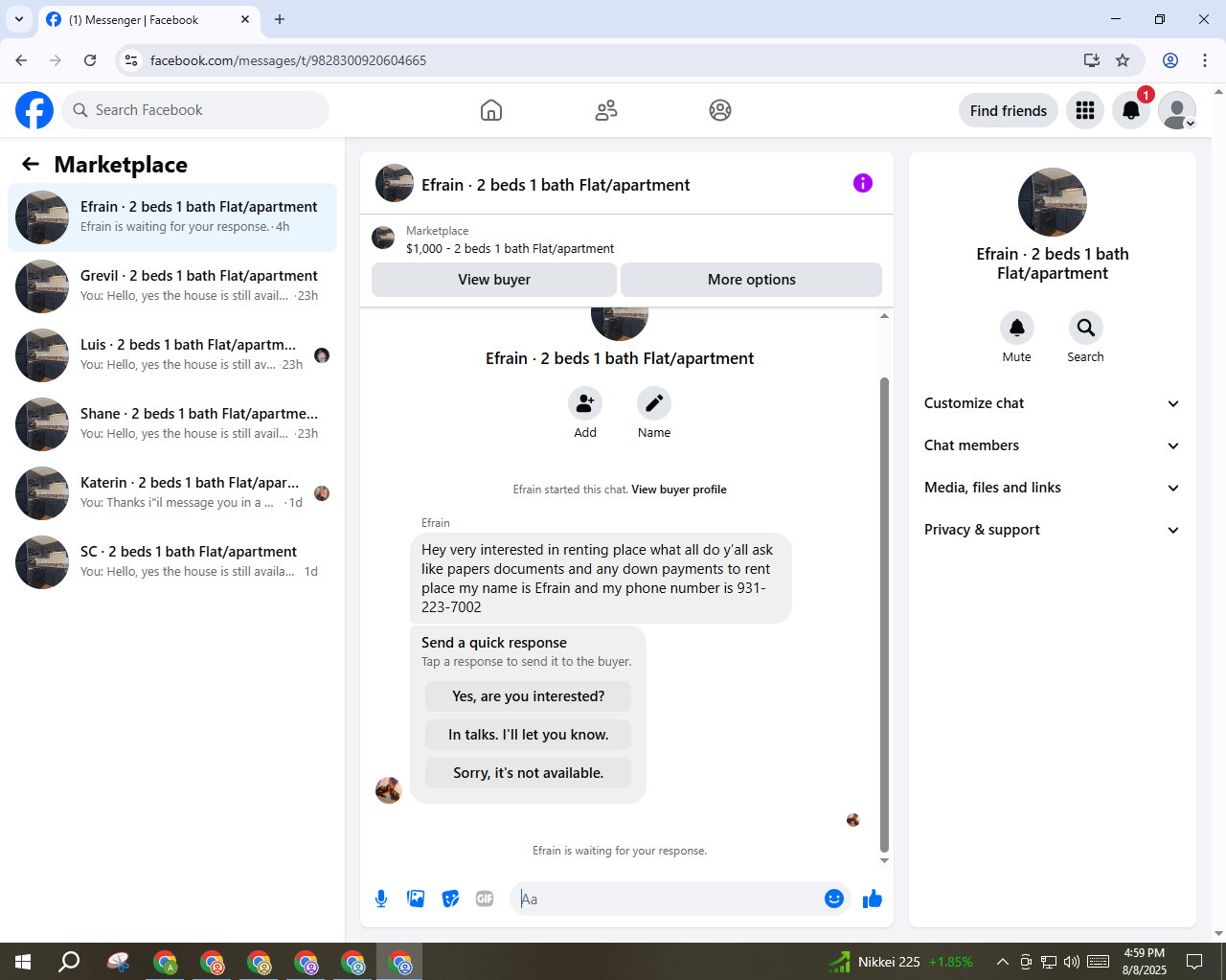Go back using the browser back arrow
The image size is (1226, 980).
coord(21,60)
